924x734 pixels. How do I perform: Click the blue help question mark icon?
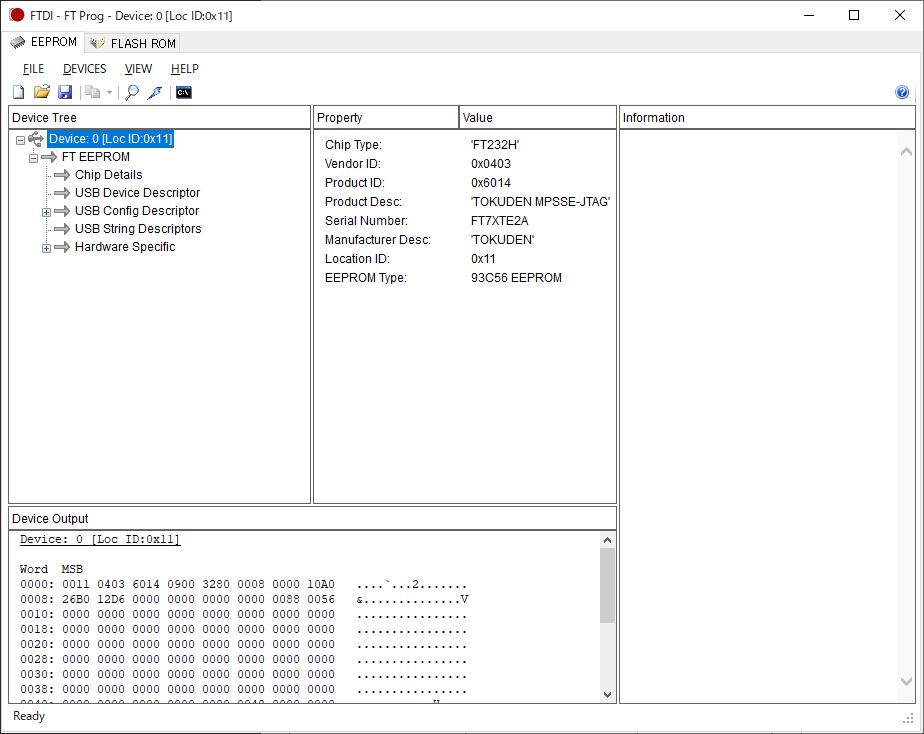coord(902,93)
